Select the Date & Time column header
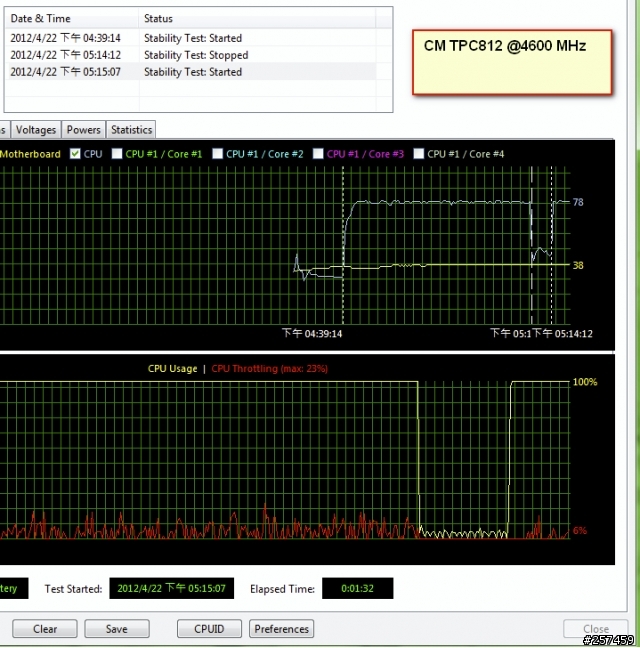 pyautogui.click(x=71, y=19)
